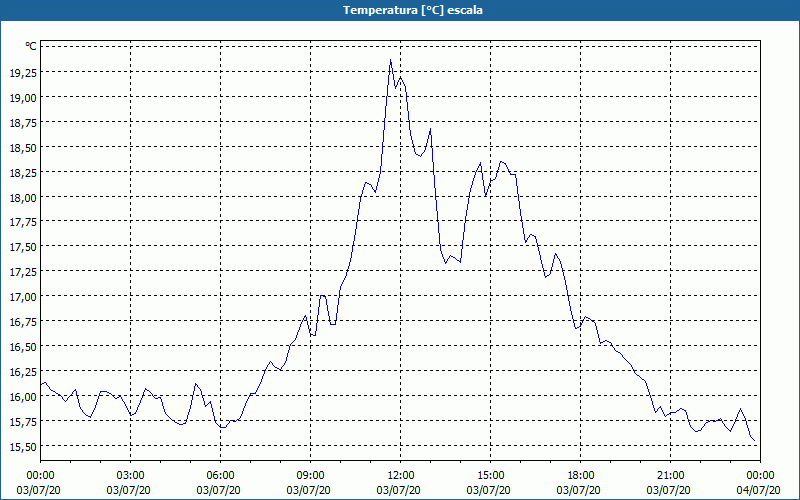Click the 18,25 y-axis label
The image size is (800, 500).
coord(23,172)
